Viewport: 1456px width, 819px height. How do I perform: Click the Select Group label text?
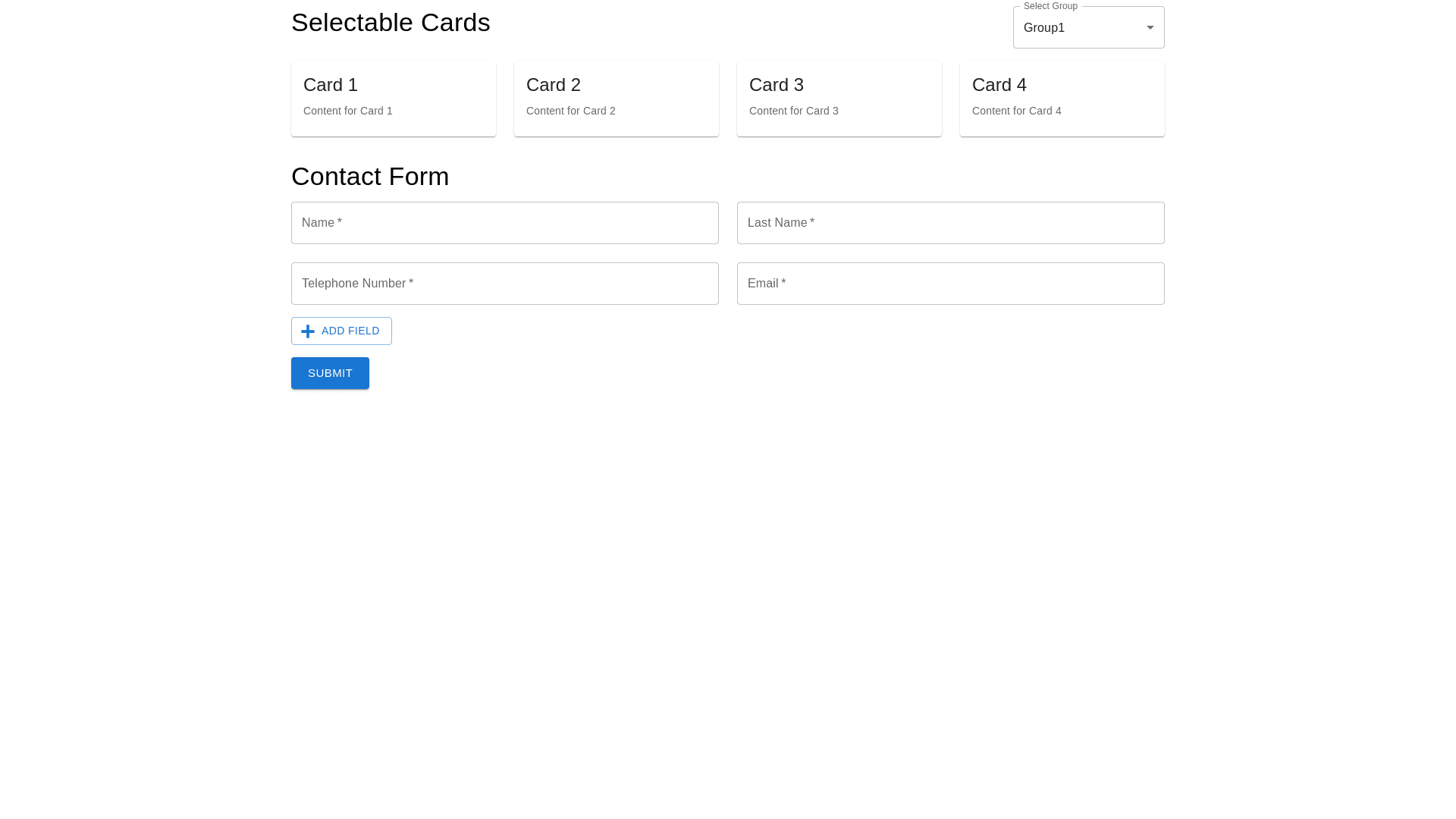1050,6
